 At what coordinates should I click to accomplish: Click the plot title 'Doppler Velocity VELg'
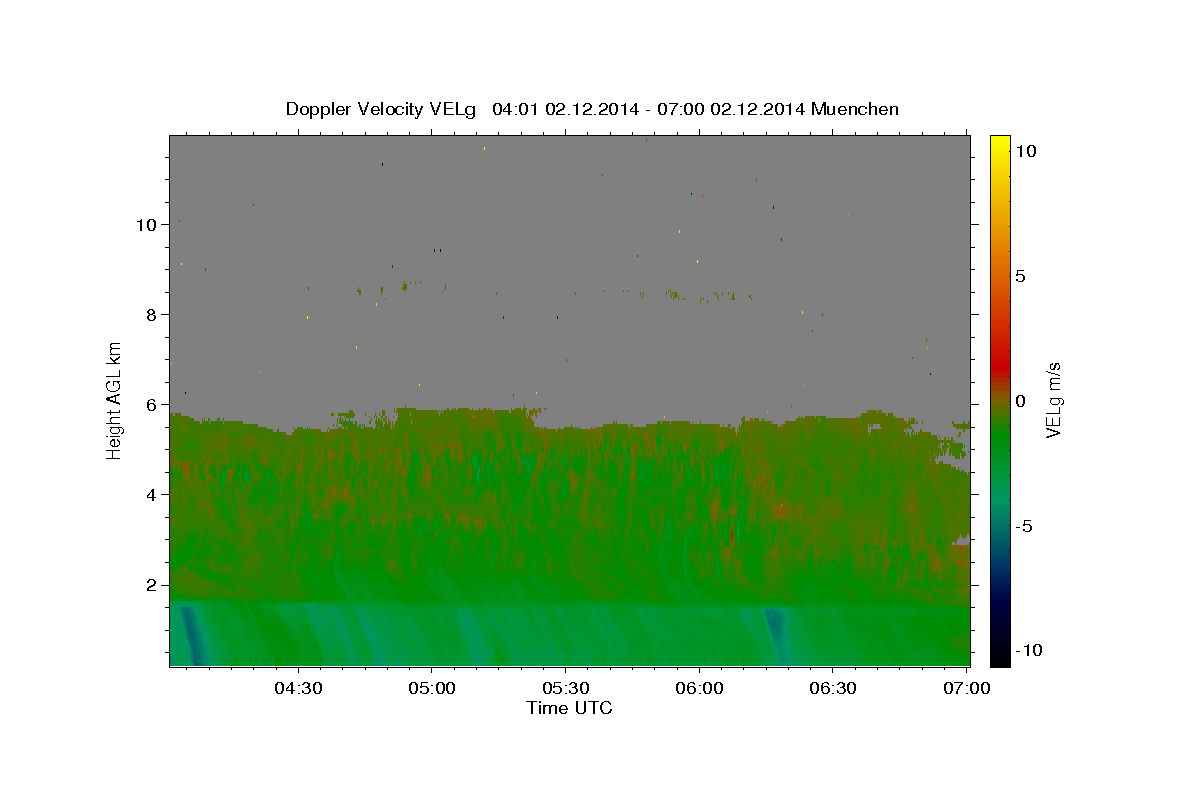click(381, 109)
